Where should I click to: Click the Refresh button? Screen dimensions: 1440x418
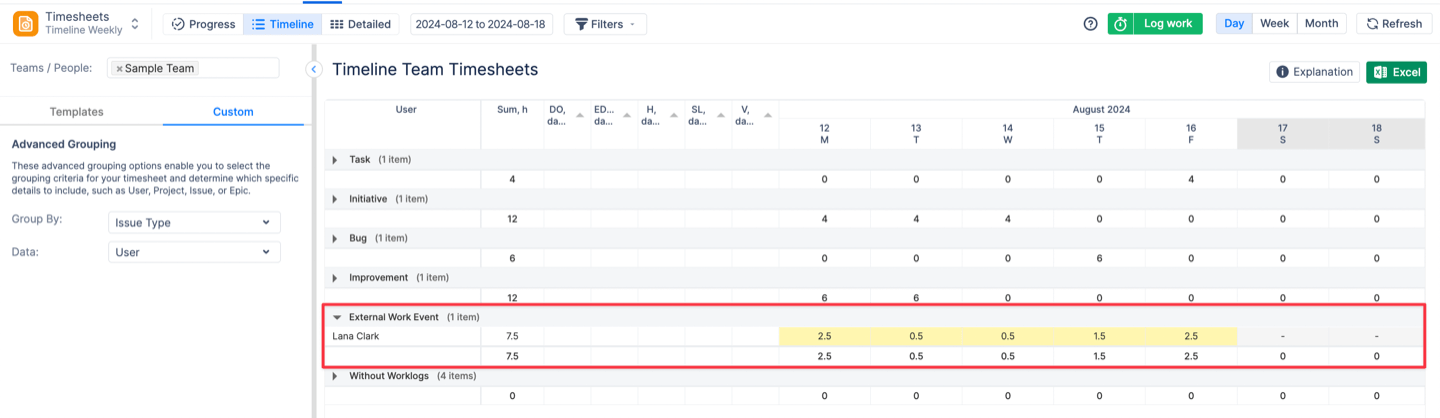tap(1393, 24)
